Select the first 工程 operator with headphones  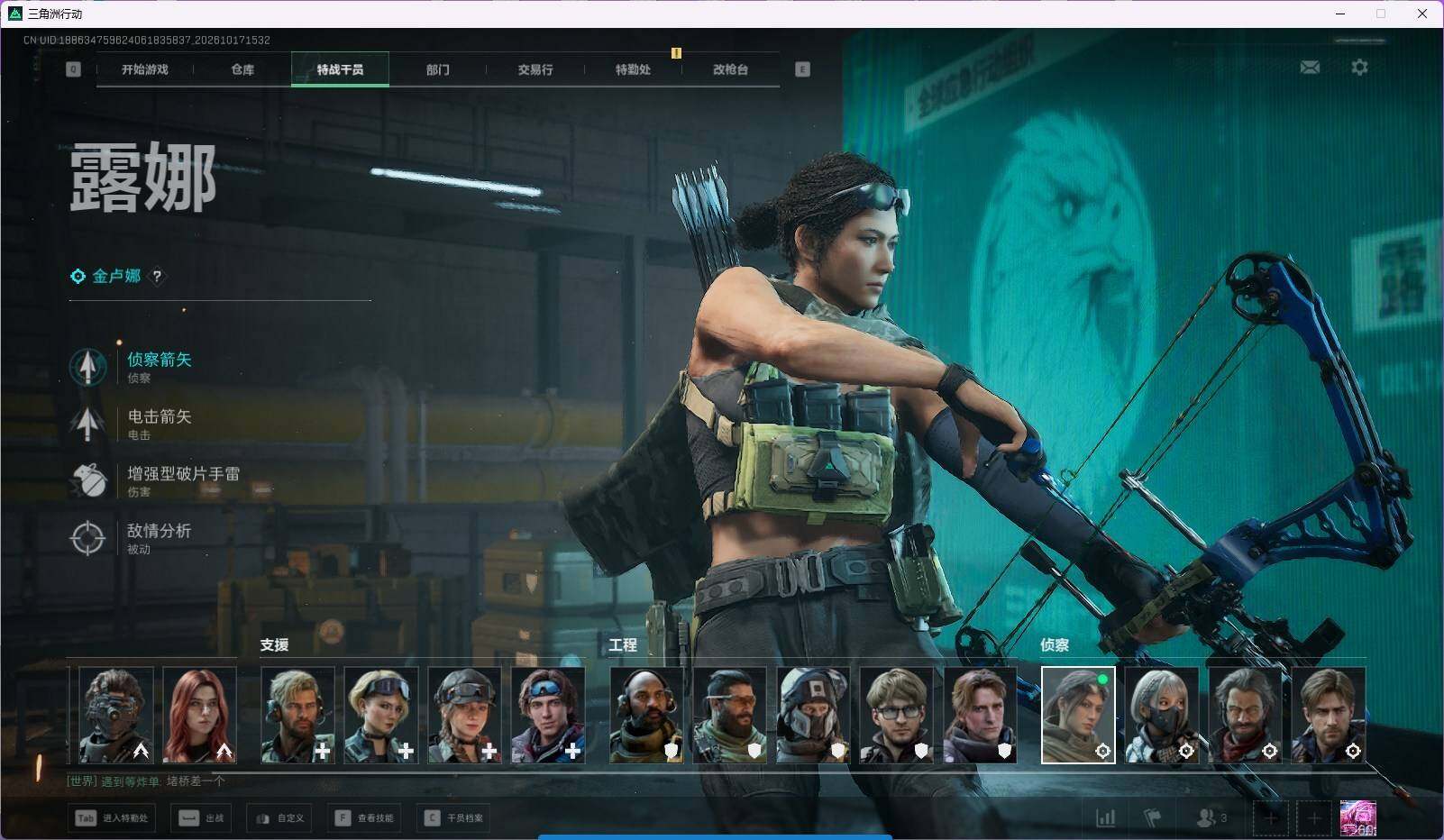point(646,716)
